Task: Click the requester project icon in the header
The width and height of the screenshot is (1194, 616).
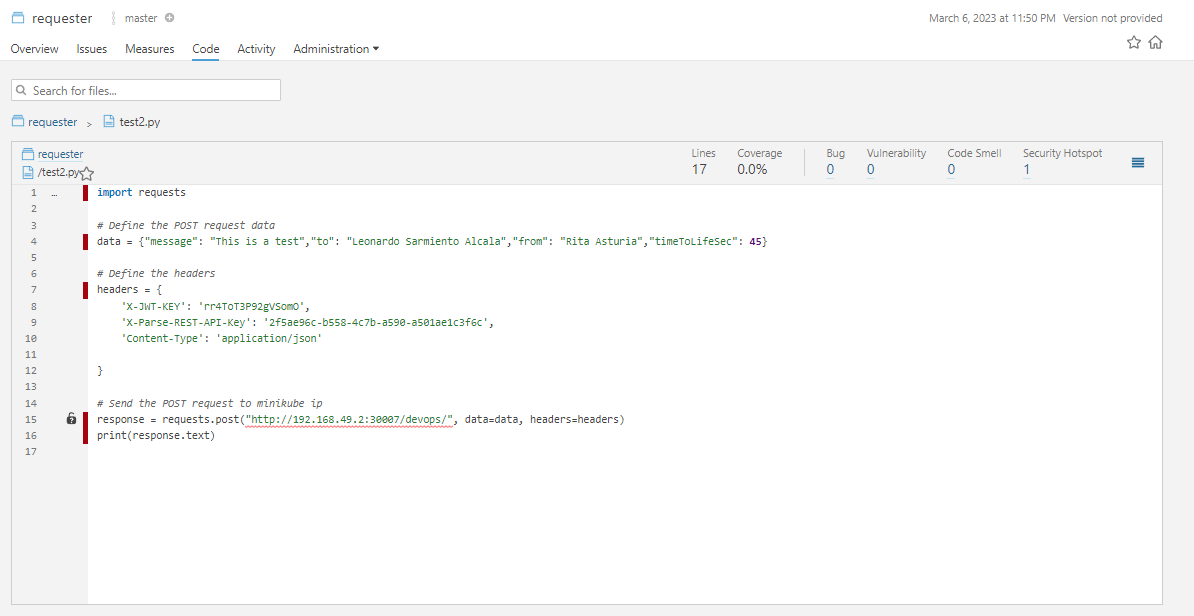Action: coord(18,17)
